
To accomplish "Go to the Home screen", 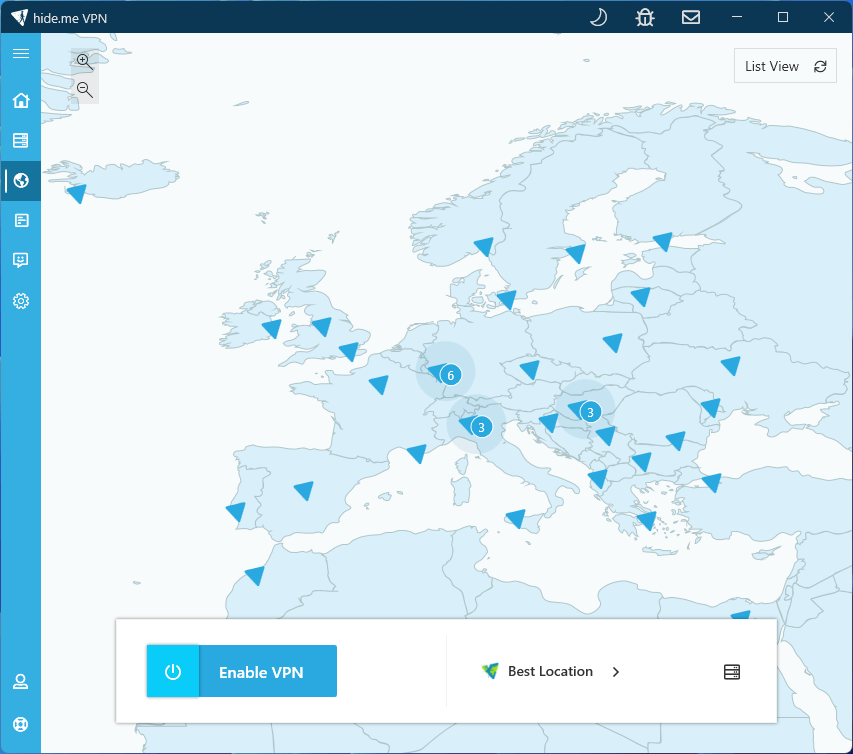I will click(20, 100).
